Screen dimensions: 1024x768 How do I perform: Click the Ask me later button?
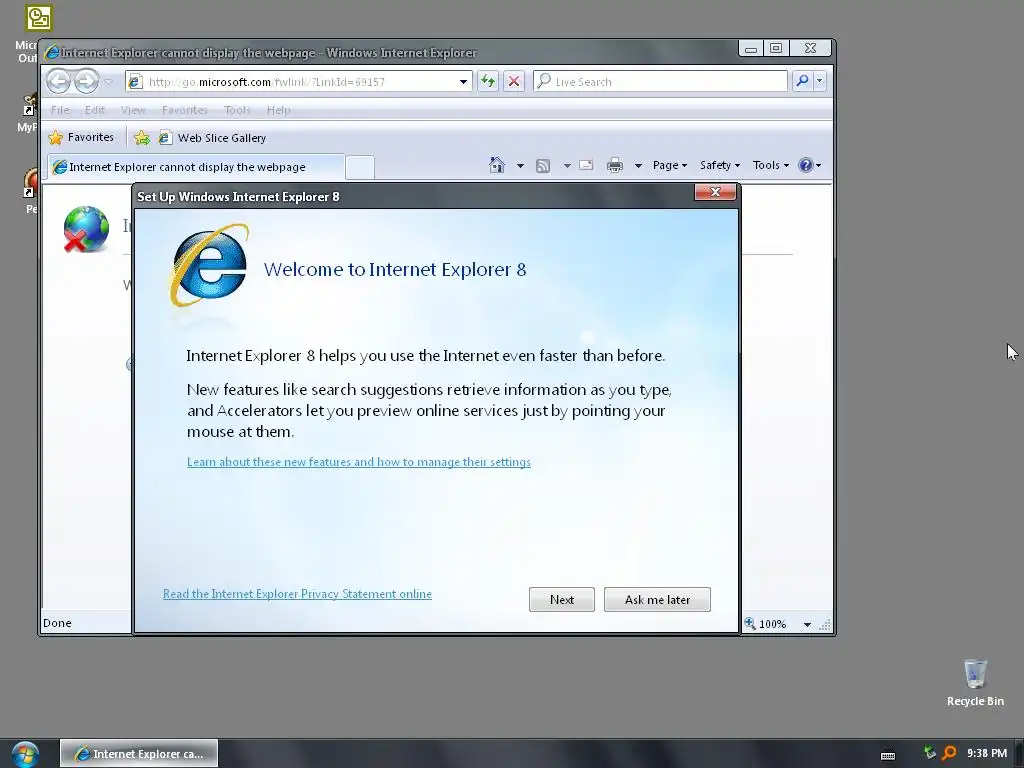[657, 600]
